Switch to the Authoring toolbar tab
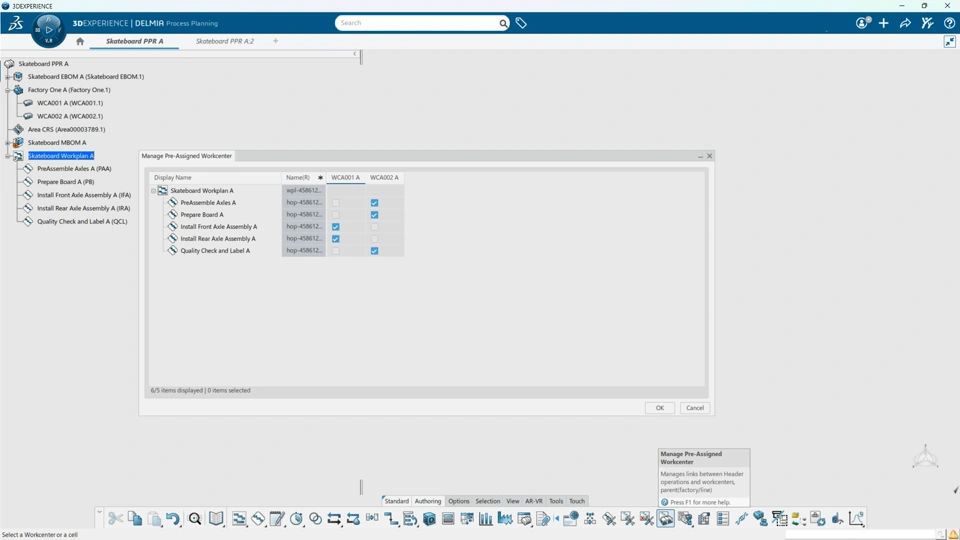960x540 pixels. (427, 501)
